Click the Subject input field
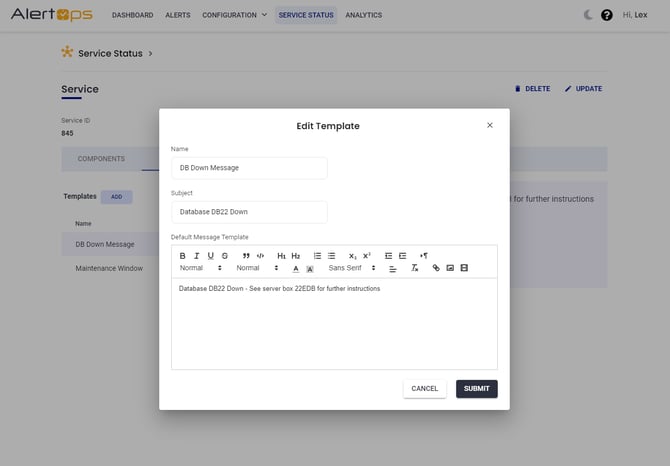This screenshot has width=670, height=466. 248,212
